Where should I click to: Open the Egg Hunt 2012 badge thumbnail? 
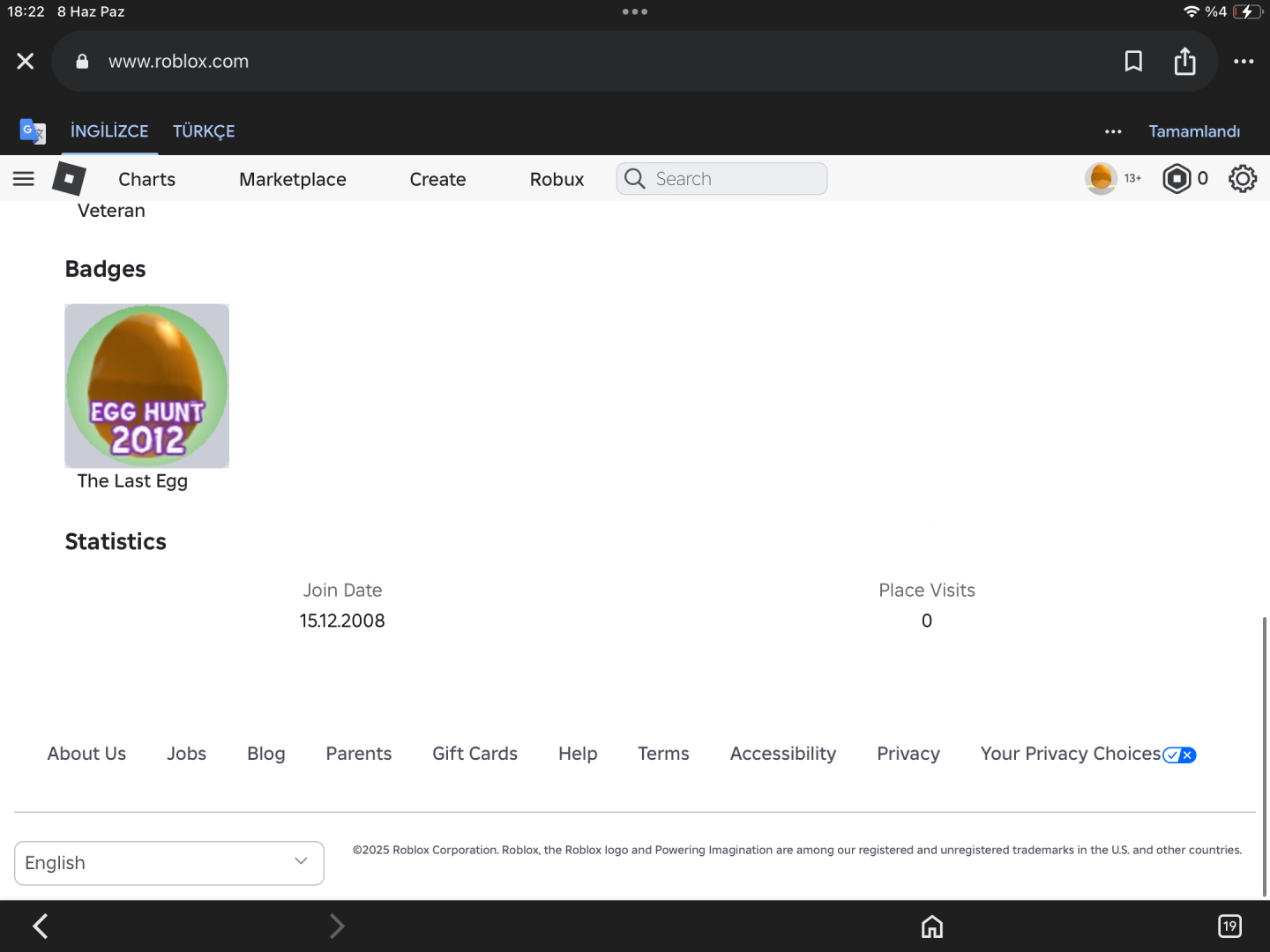coord(146,386)
